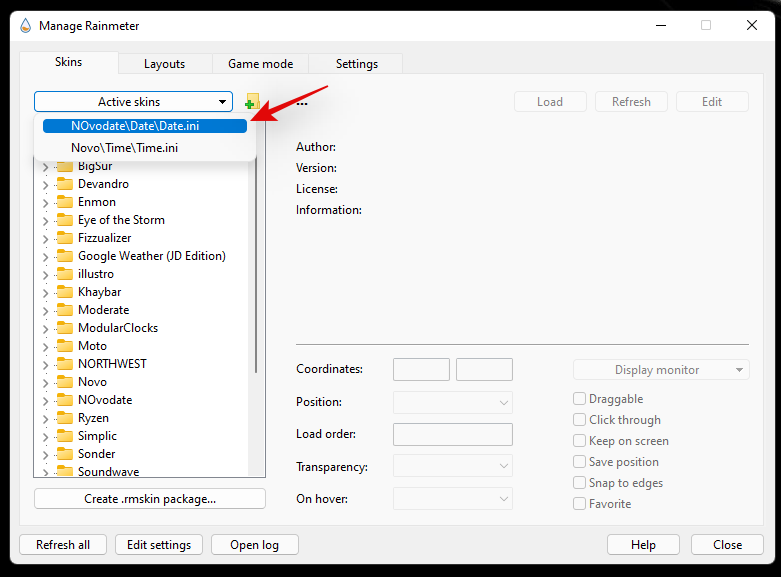
Task: Click the Load order input field
Action: [x=453, y=434]
